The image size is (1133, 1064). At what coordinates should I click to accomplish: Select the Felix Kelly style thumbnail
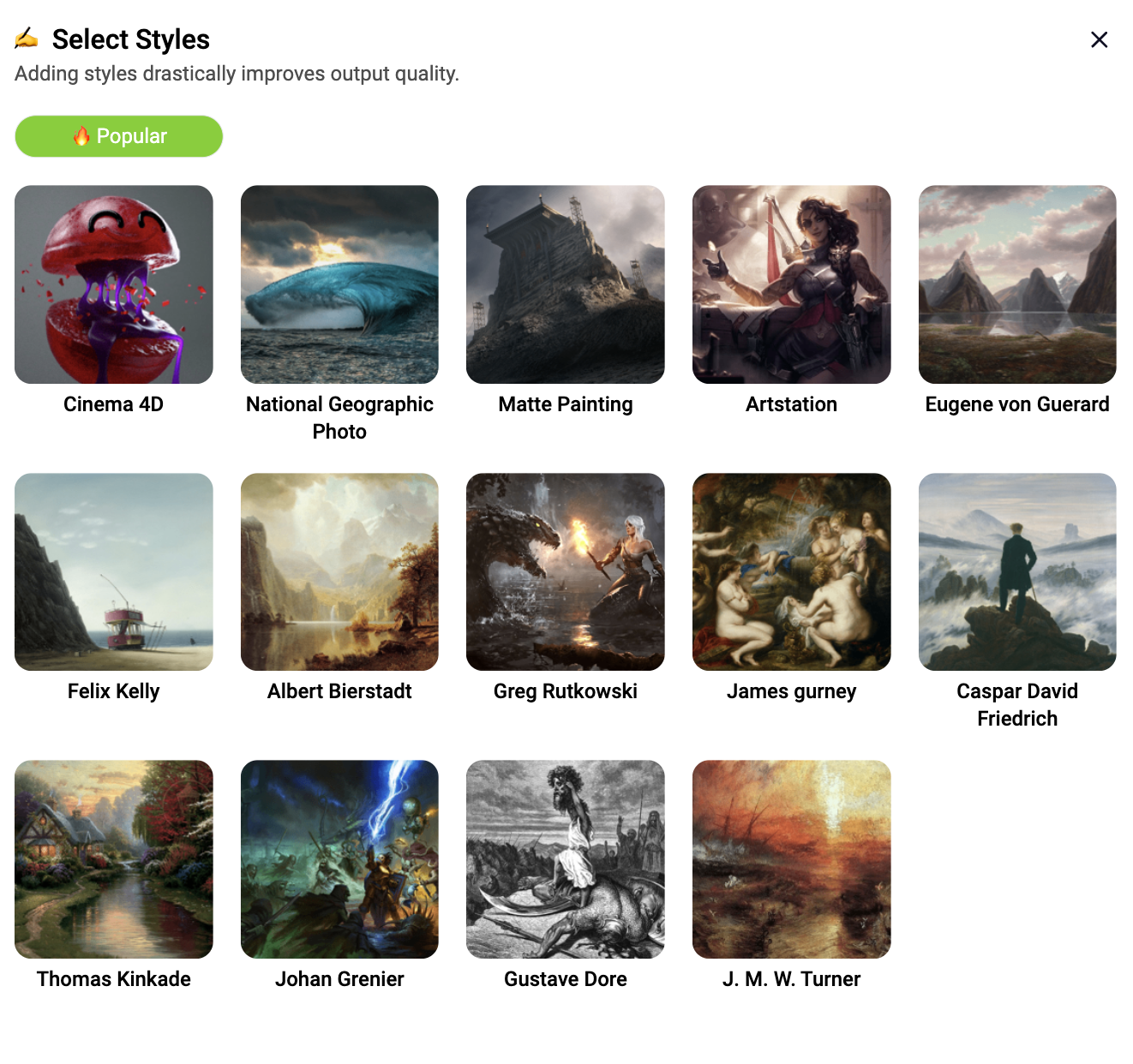point(113,571)
